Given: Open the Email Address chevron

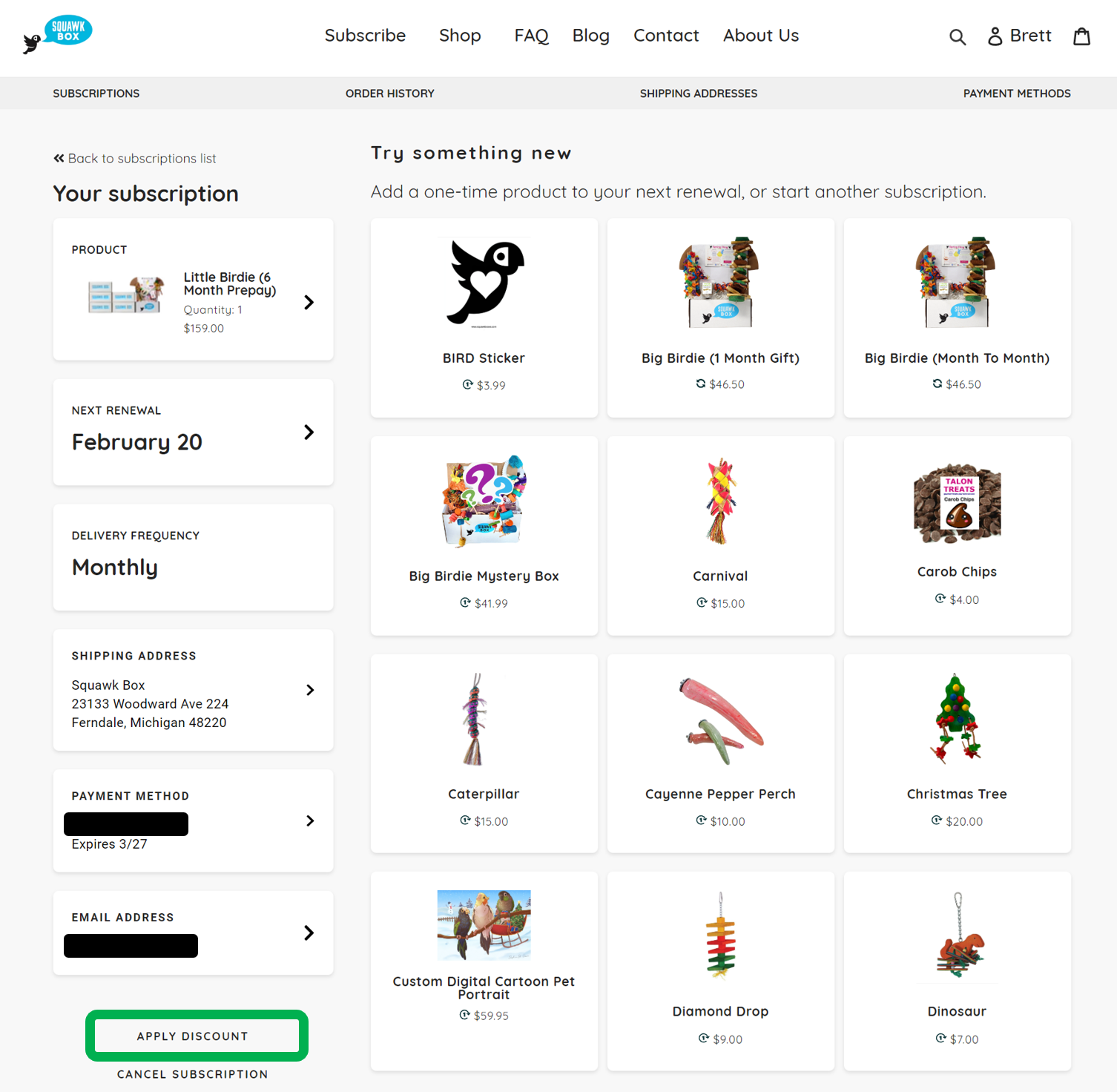Looking at the screenshot, I should pos(309,933).
